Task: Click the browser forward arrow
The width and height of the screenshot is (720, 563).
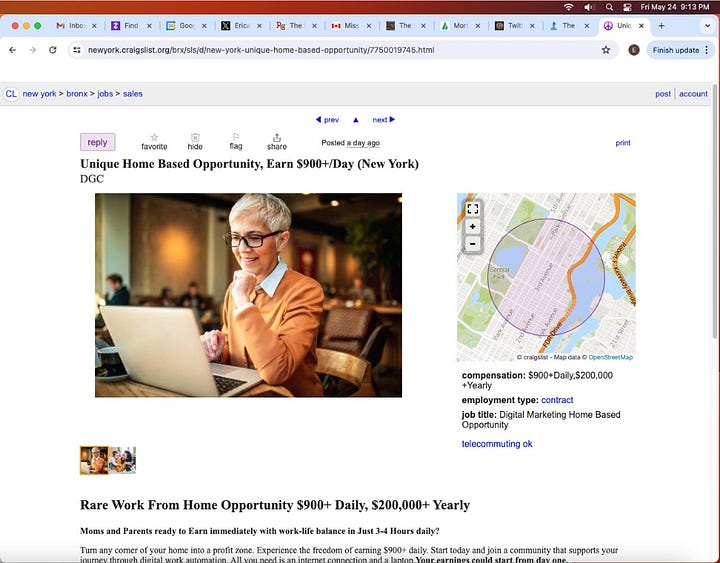Action: [33, 50]
